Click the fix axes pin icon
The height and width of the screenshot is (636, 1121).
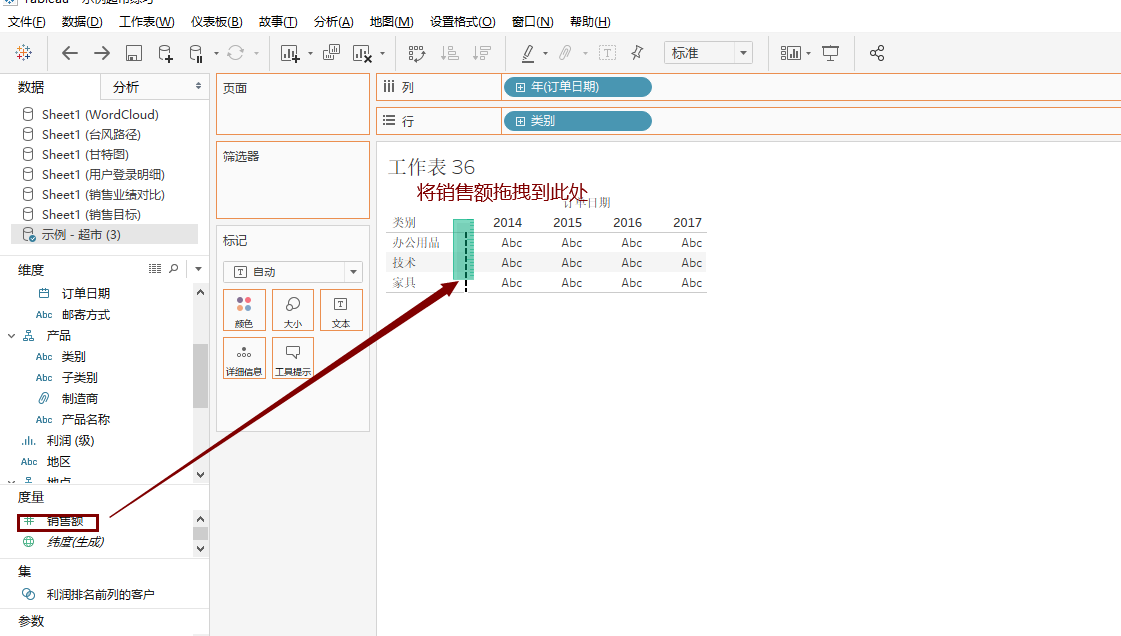(x=637, y=53)
